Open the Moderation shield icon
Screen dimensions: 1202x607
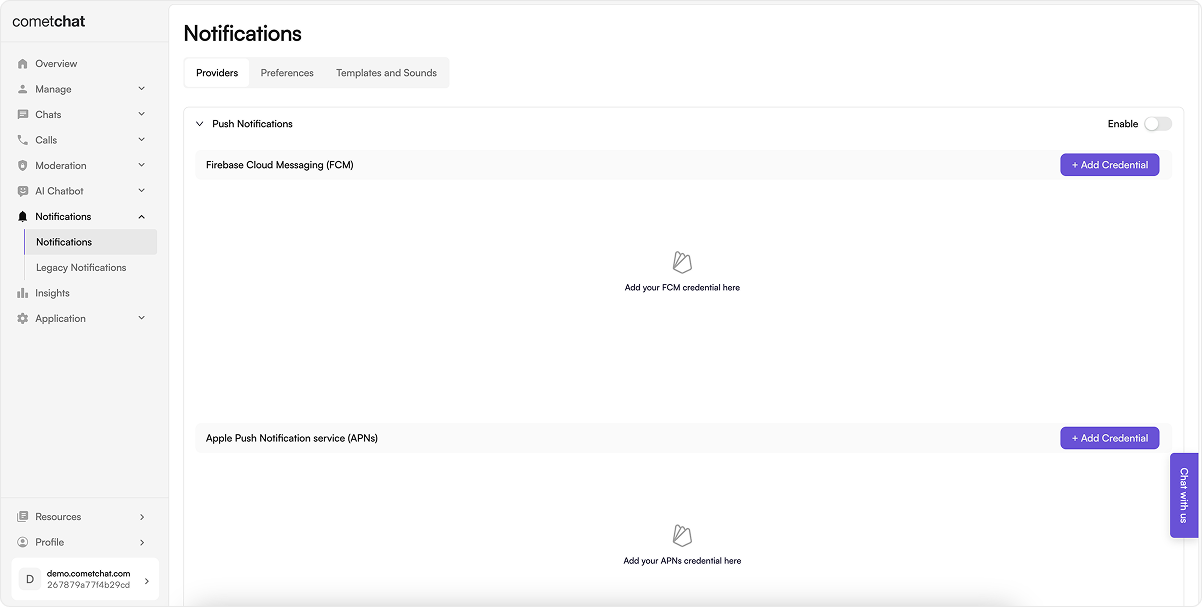22,165
